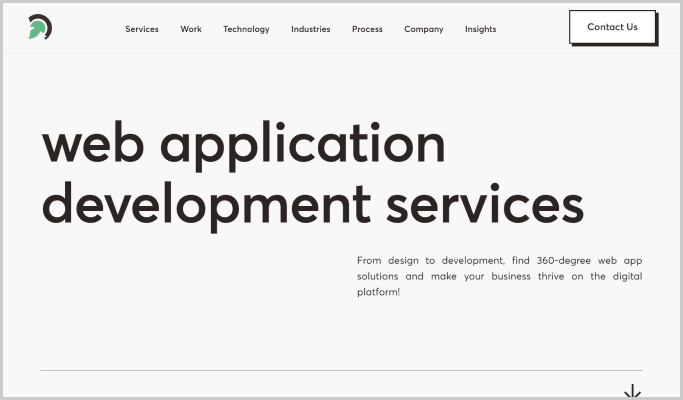Click the word "web" in the headline
683x400 pixels.
point(92,145)
